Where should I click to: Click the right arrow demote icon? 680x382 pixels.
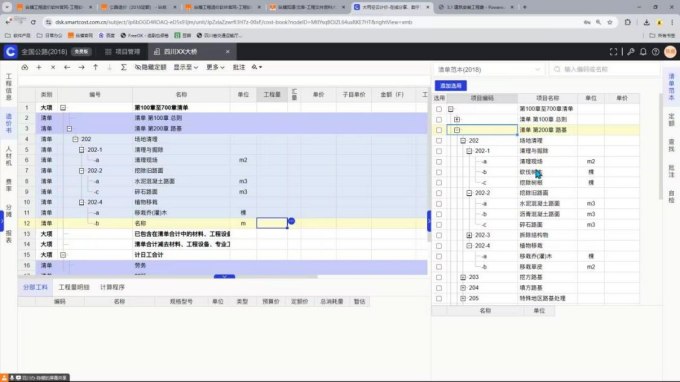pyautogui.click(x=81, y=67)
